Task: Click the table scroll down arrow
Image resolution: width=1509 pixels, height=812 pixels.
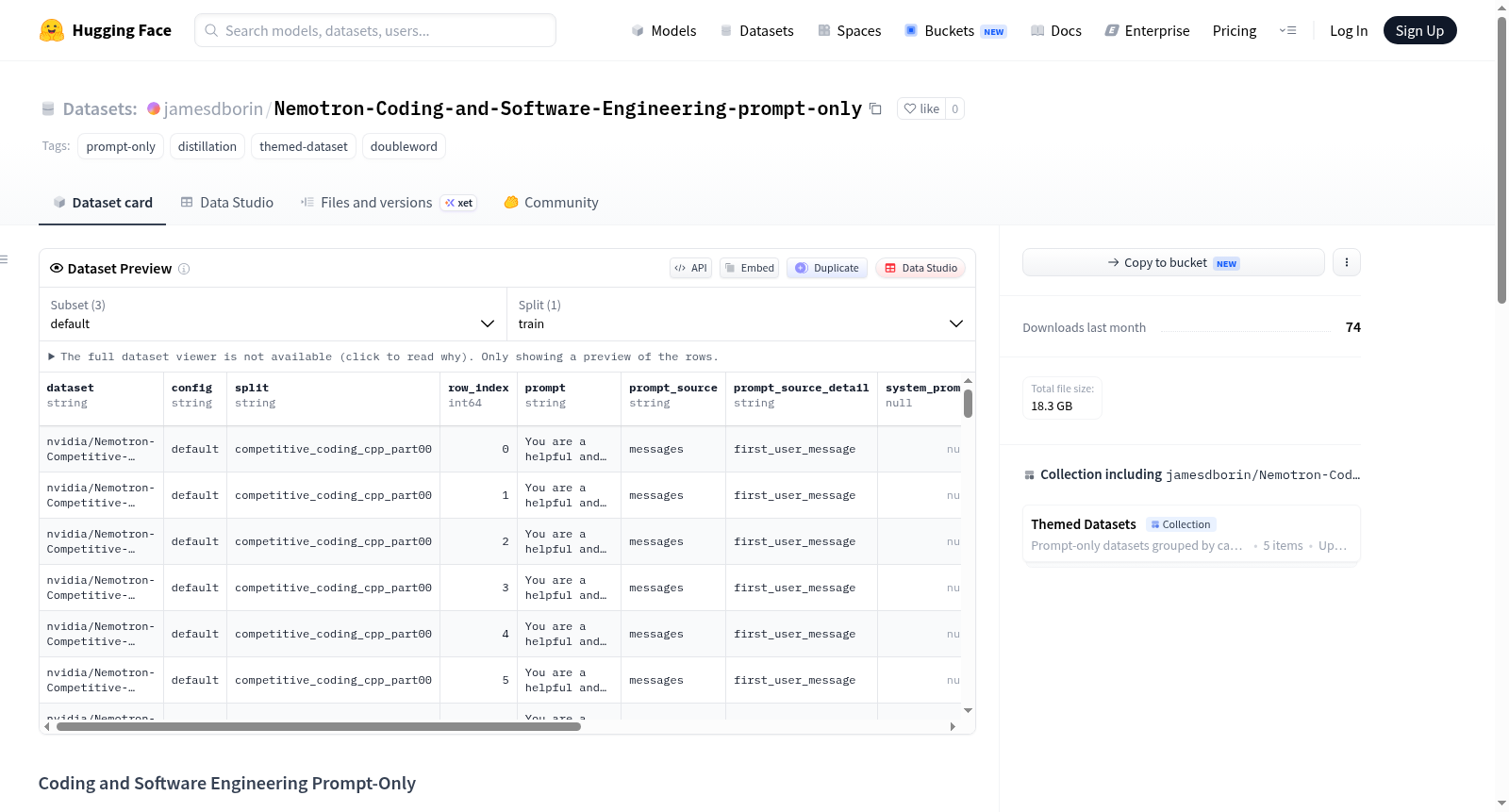Action: 968,711
